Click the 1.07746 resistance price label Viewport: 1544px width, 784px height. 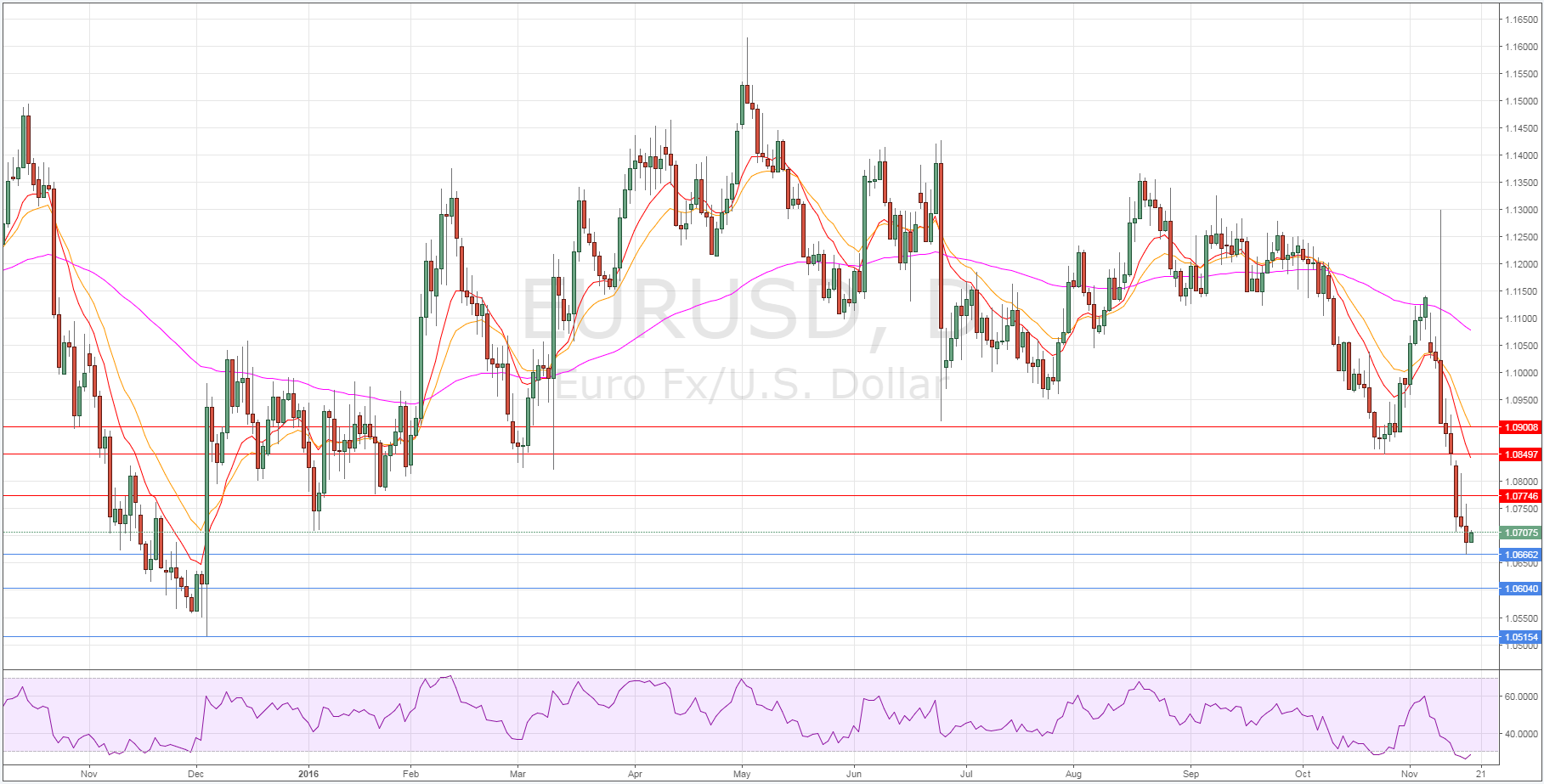pyautogui.click(x=1521, y=496)
